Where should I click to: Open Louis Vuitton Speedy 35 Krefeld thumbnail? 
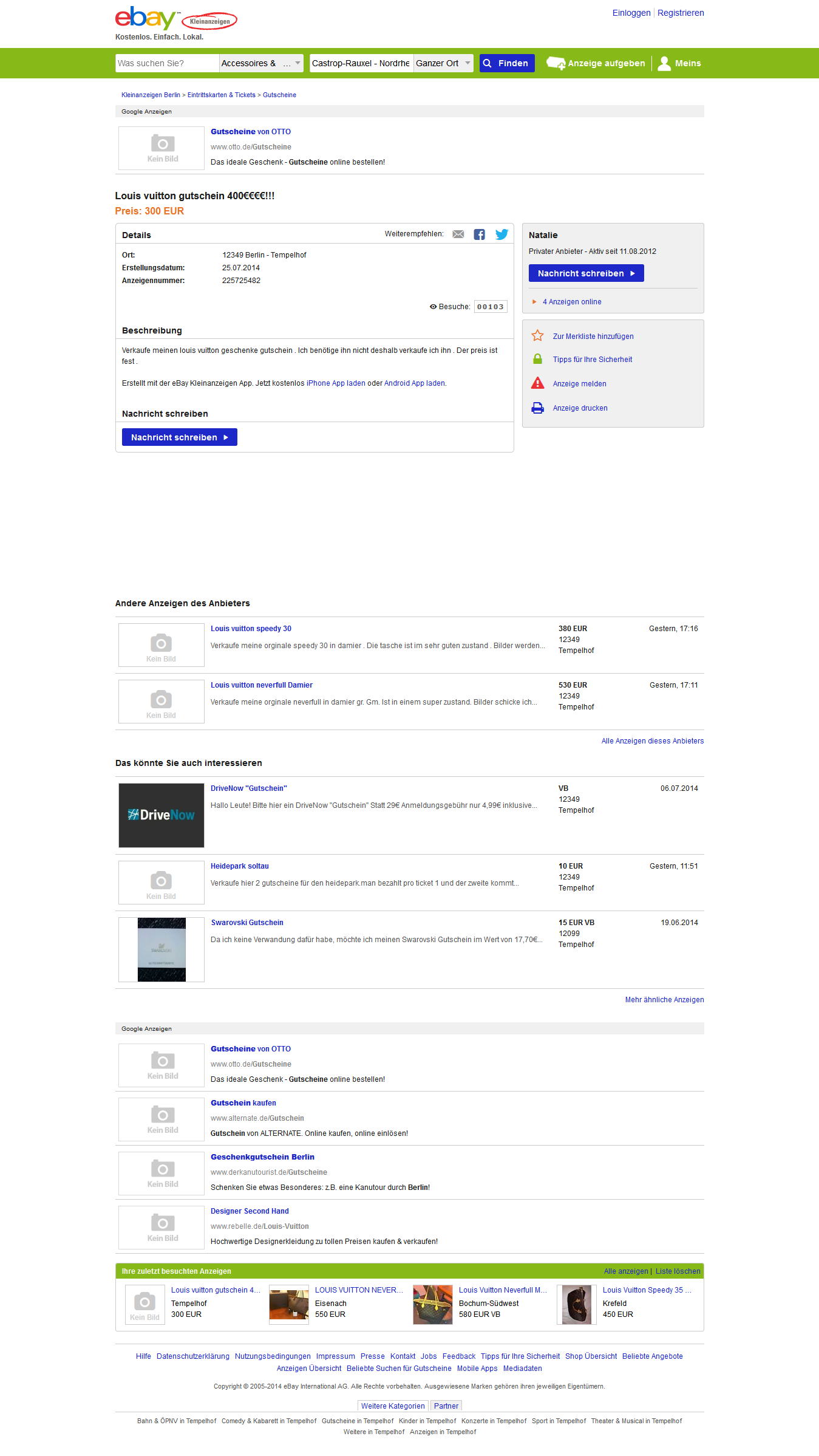pyautogui.click(x=577, y=1305)
